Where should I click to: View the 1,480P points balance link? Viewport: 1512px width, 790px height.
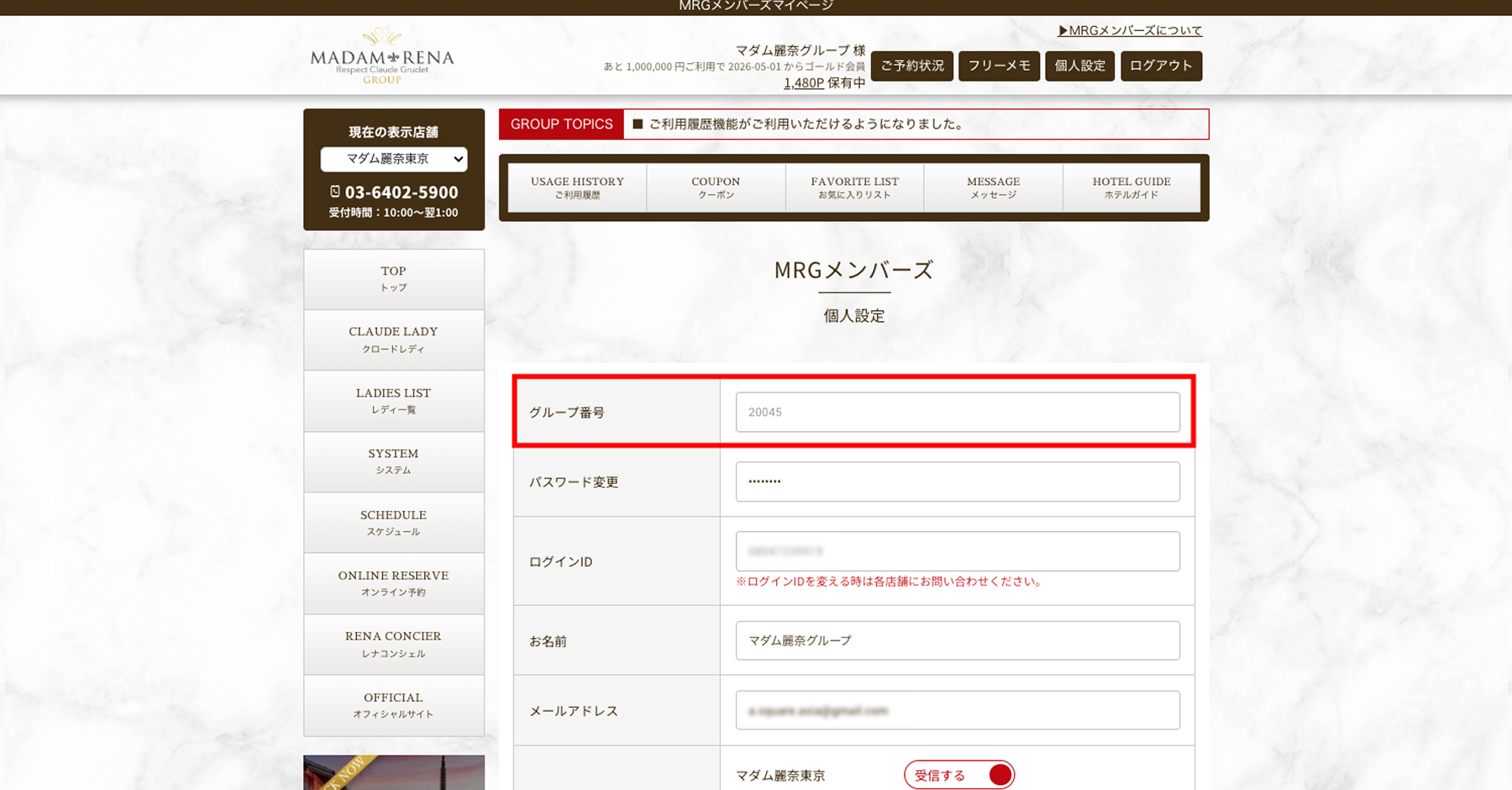(804, 83)
